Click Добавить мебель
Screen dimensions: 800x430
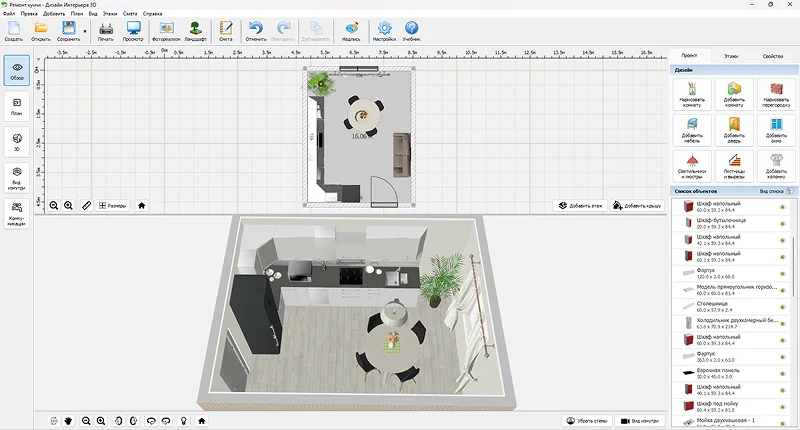tap(692, 130)
